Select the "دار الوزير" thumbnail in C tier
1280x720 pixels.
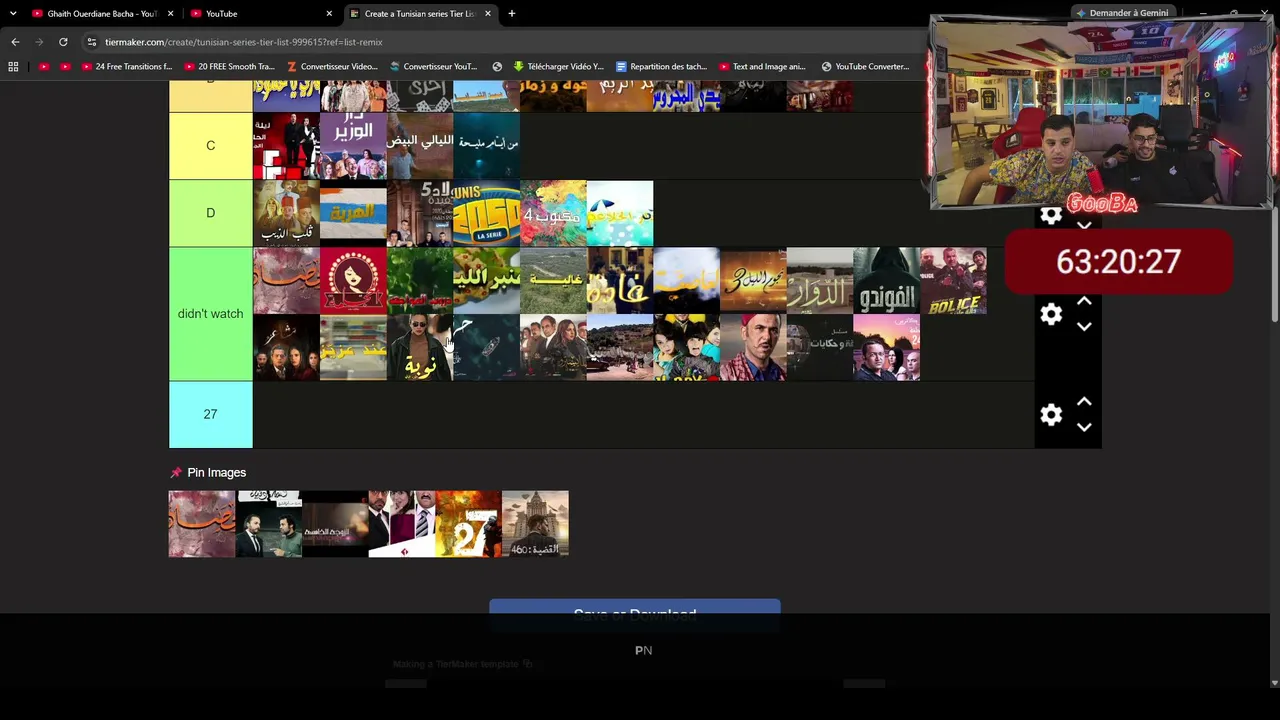(353, 146)
